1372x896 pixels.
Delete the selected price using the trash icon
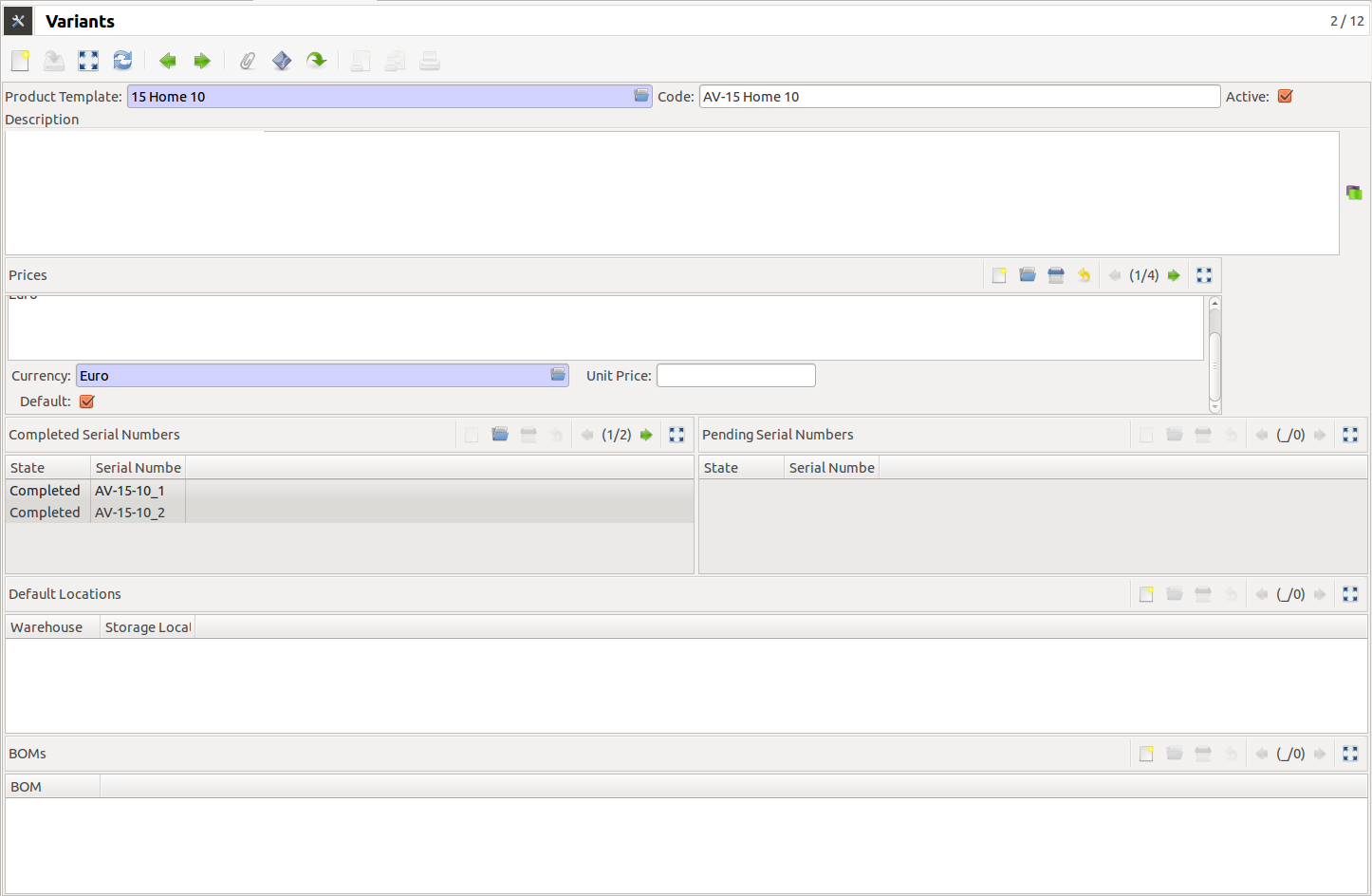(1056, 274)
